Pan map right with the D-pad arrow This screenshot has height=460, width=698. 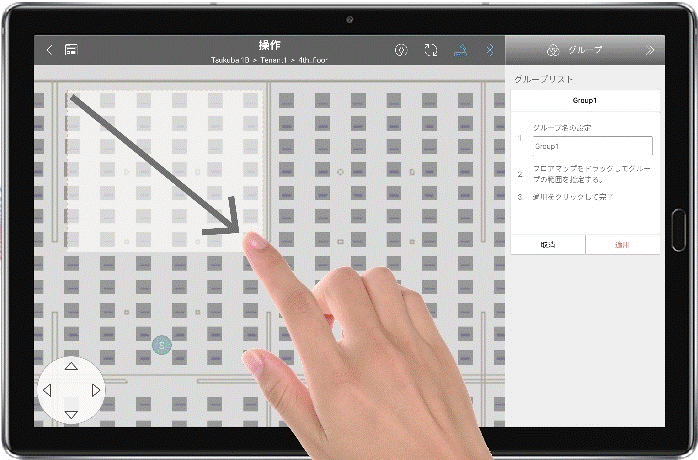(96, 391)
